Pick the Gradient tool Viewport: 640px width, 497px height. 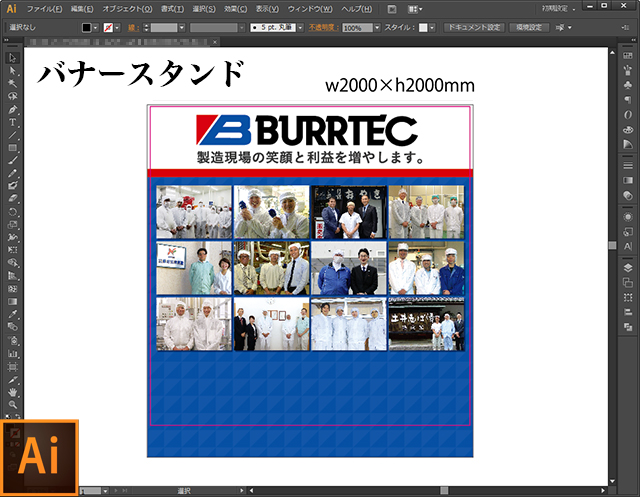[x=12, y=302]
